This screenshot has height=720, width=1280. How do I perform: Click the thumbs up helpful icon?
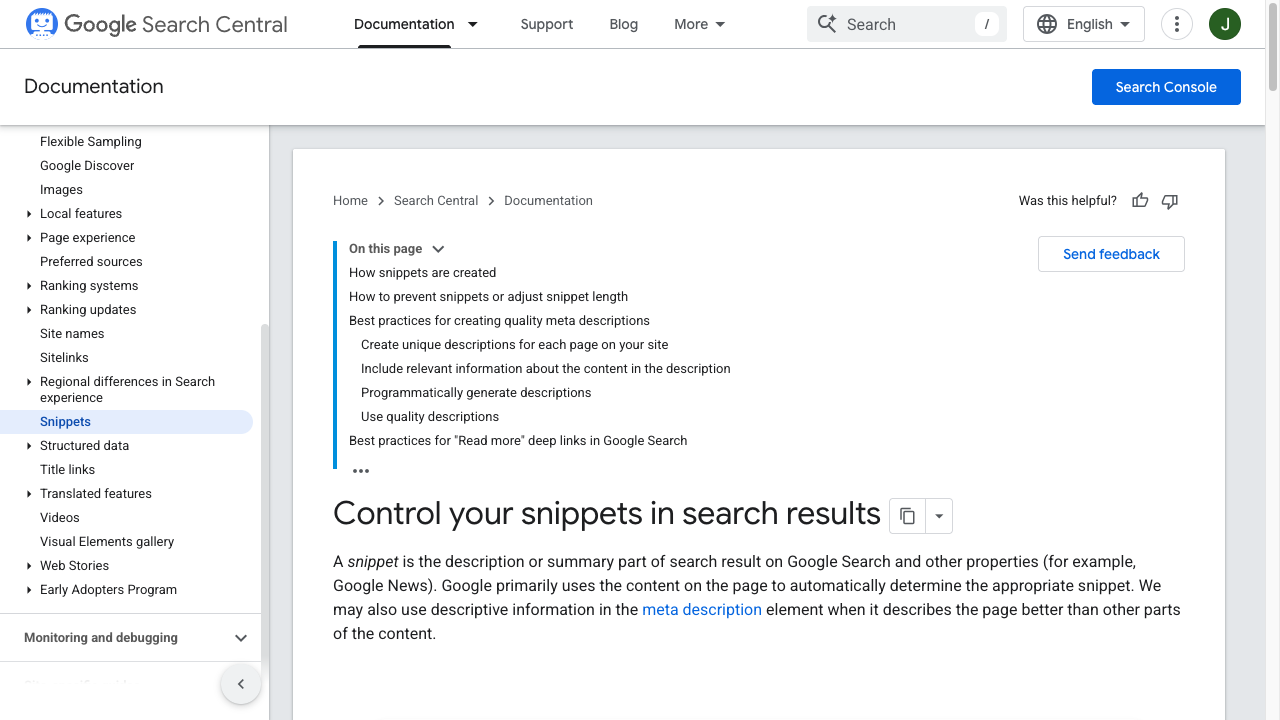(x=1140, y=201)
